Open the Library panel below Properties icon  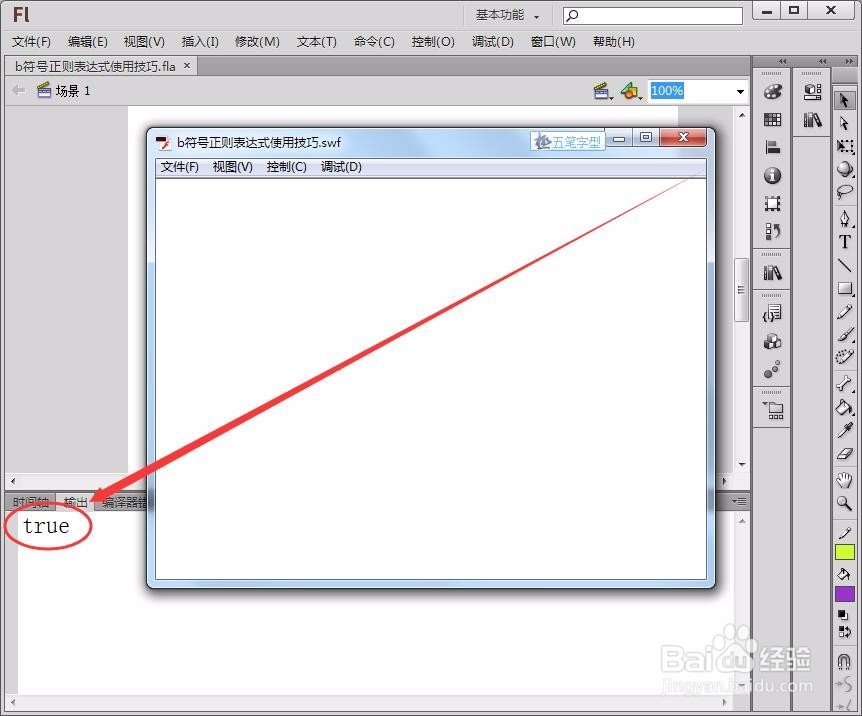812,119
